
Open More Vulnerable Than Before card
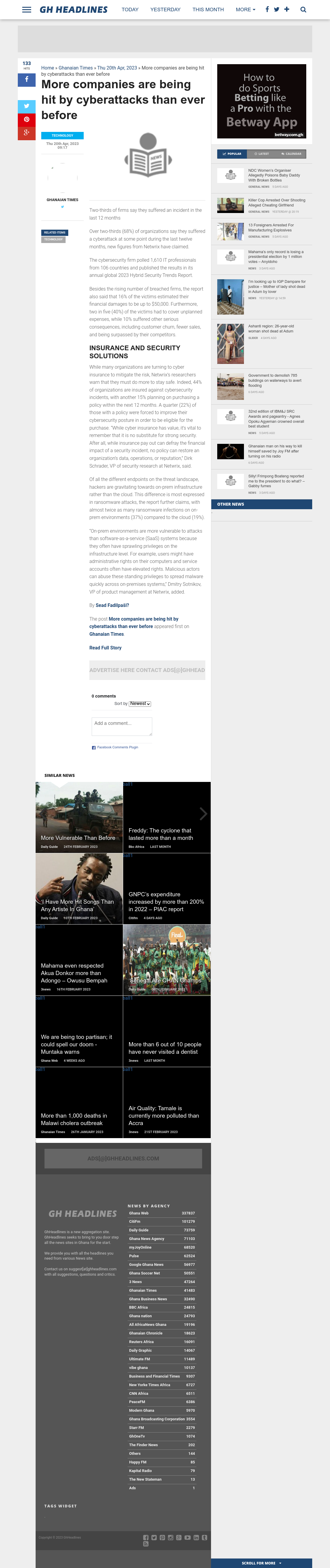79,817
